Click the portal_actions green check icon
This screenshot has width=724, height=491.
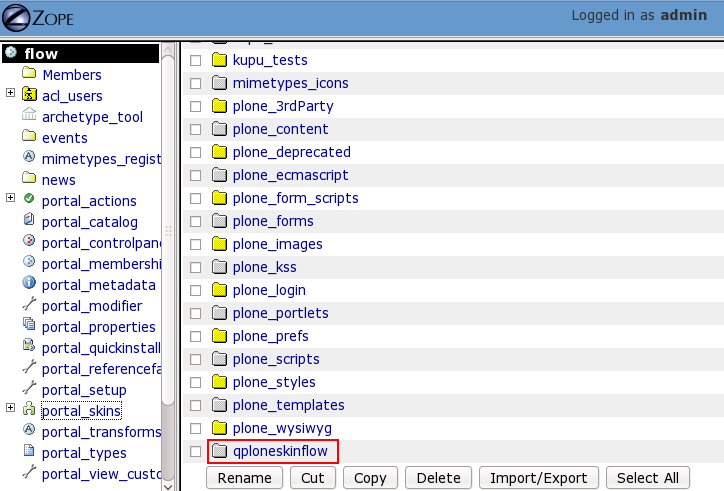click(29, 199)
